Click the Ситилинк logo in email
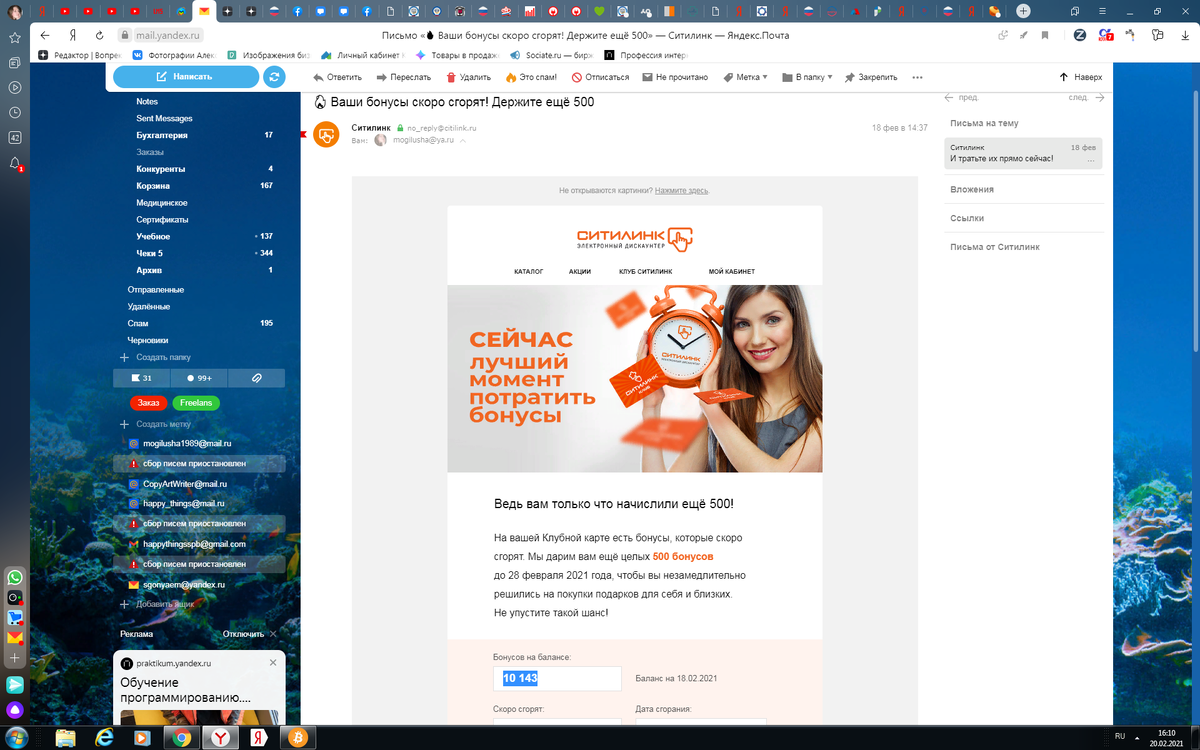This screenshot has width=1200, height=750. coord(635,238)
